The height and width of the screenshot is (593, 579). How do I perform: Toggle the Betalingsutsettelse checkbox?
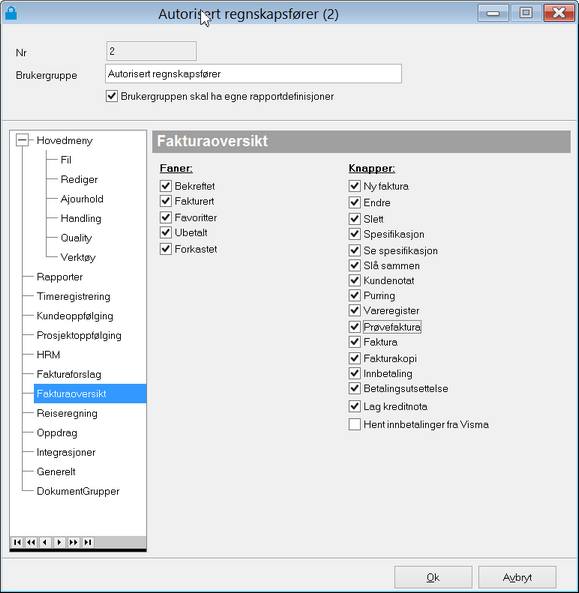tap(354, 388)
